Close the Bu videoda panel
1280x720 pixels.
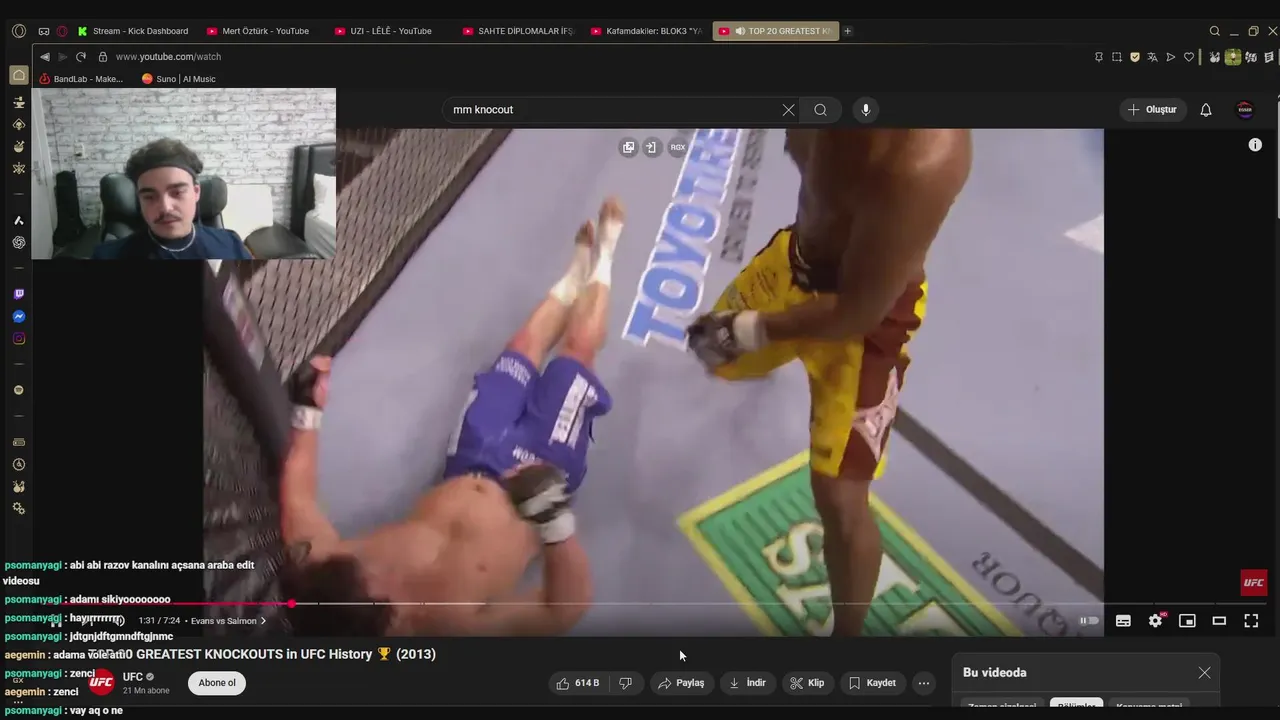click(1204, 673)
